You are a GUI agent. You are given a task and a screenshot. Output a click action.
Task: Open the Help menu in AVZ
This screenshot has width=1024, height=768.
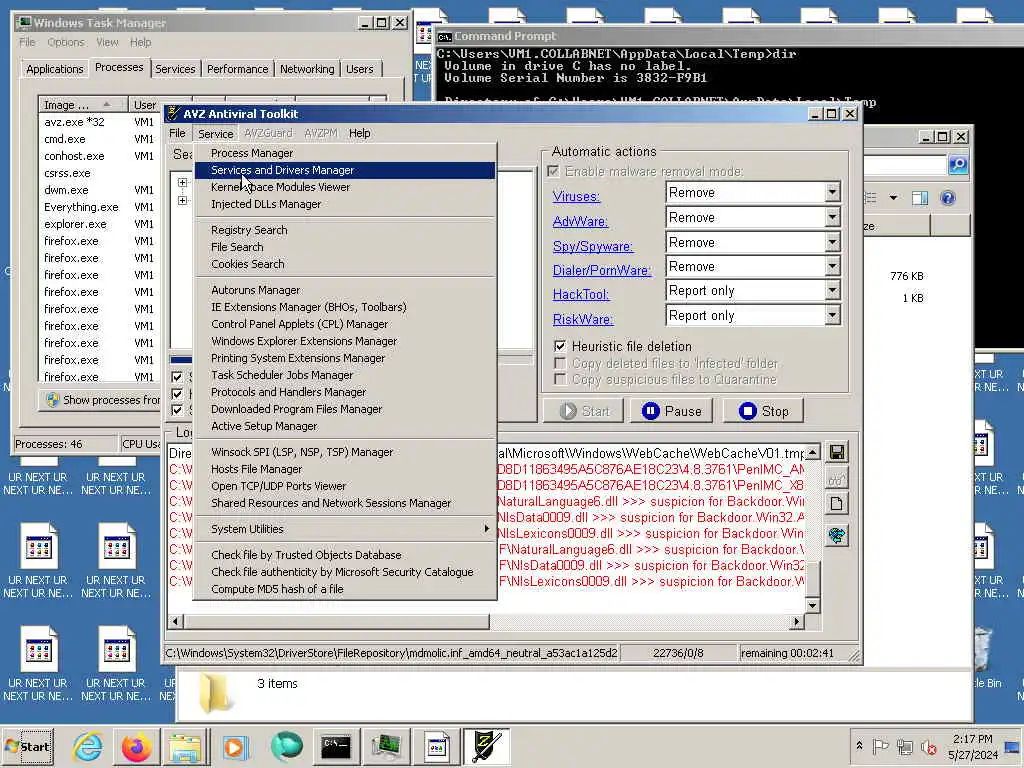click(359, 133)
